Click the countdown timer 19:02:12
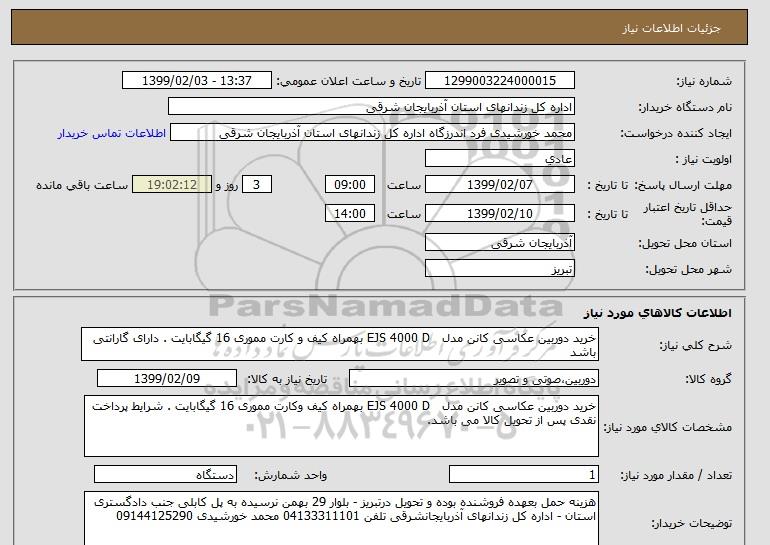This screenshot has width=770, height=545. coord(172,185)
